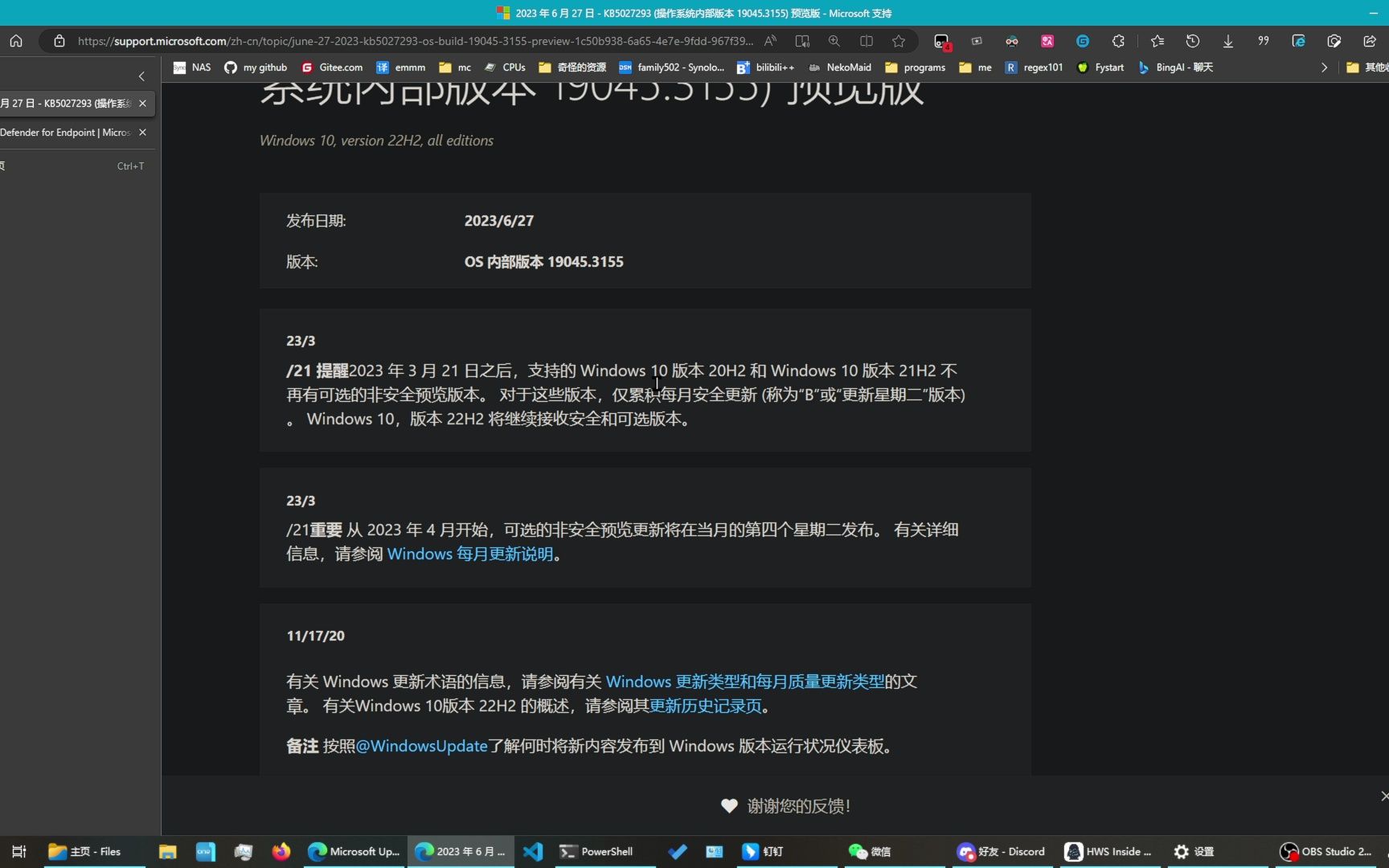This screenshot has height=868, width=1389.
Task: Toggle the split screen icon
Action: pyautogui.click(x=867, y=41)
